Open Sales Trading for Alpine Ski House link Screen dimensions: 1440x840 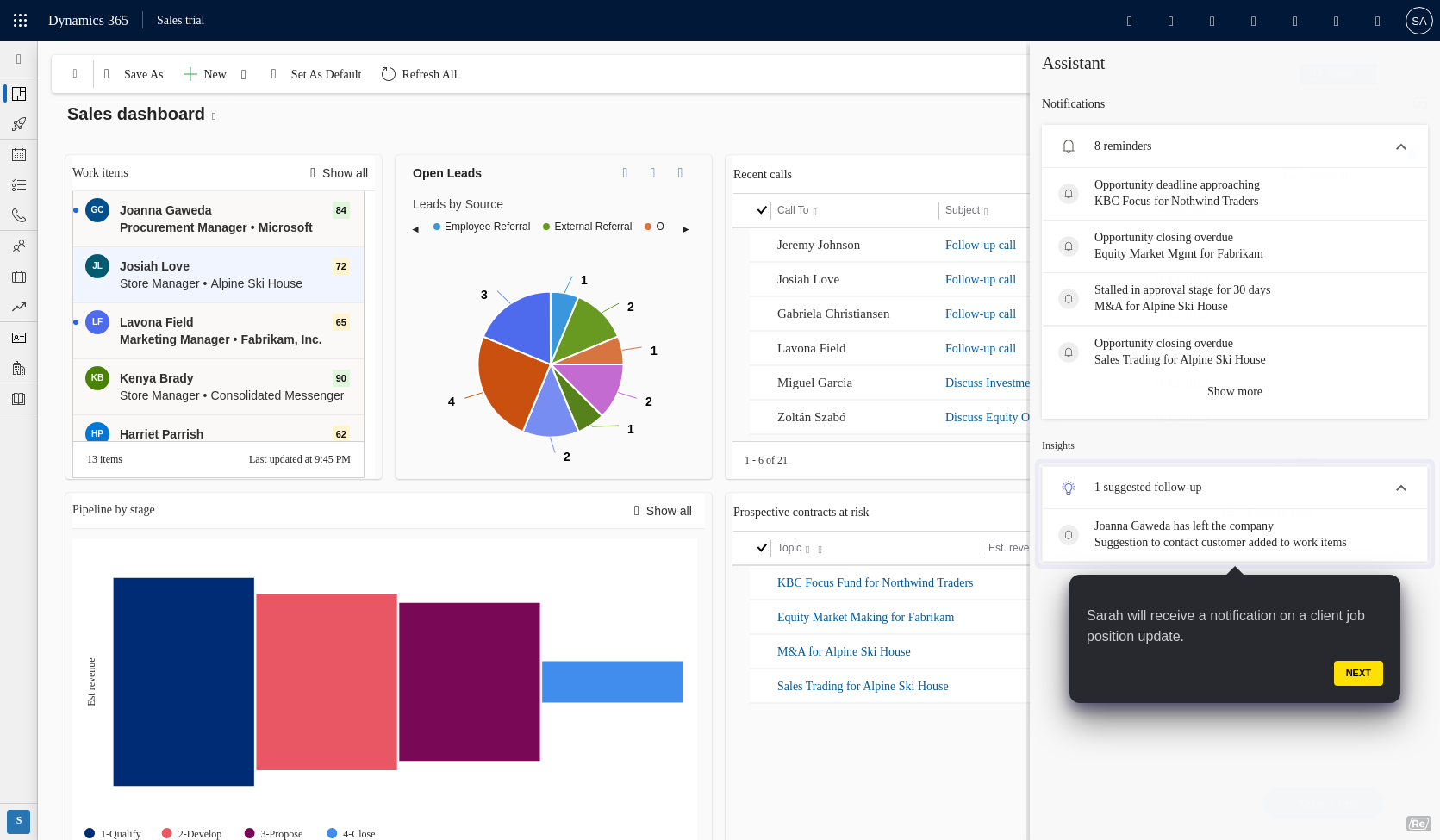pyautogui.click(x=863, y=686)
